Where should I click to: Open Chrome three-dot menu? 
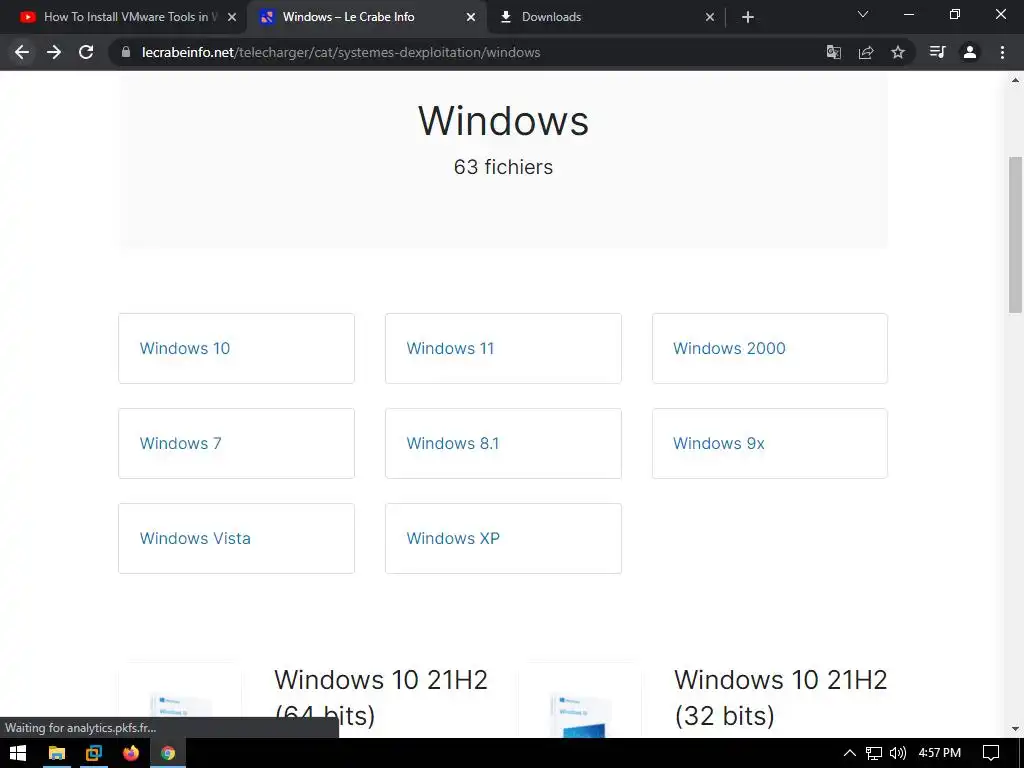pyautogui.click(x=1002, y=52)
